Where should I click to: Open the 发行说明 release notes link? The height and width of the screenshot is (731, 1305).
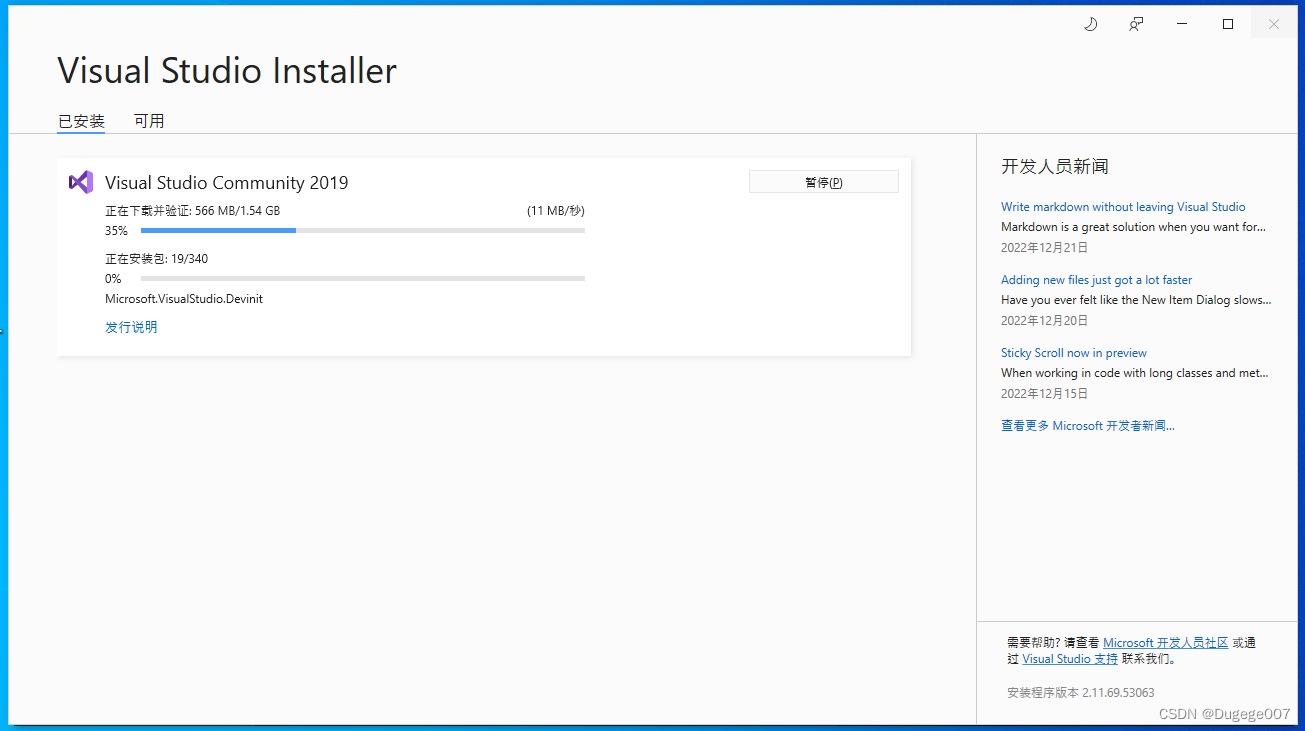click(131, 327)
